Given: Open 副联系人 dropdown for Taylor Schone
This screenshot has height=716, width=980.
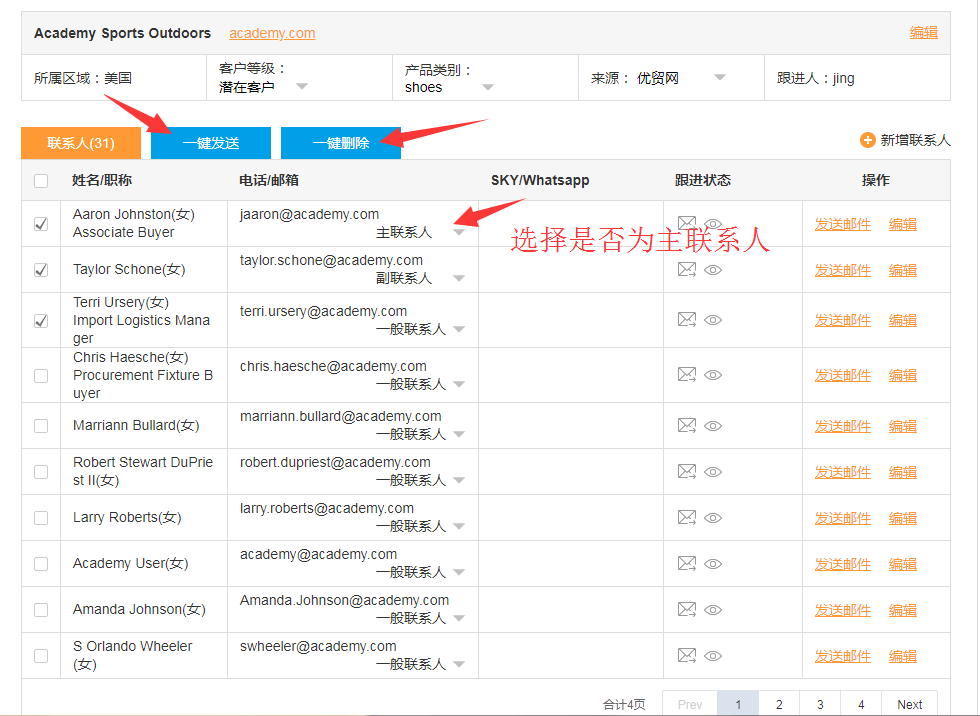Looking at the screenshot, I should [x=459, y=278].
